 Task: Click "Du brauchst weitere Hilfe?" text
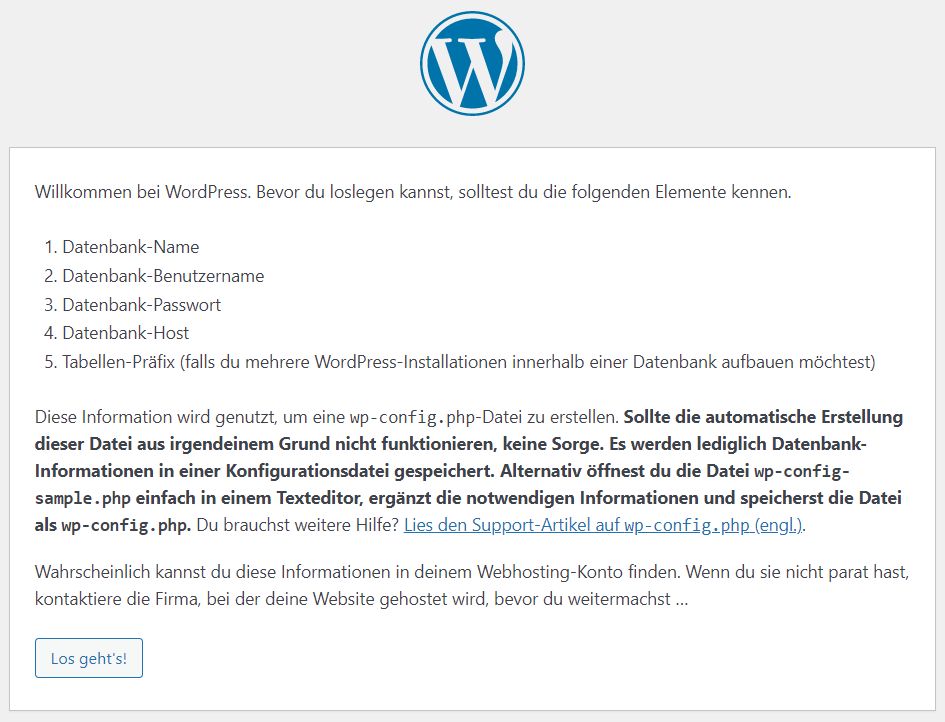pos(298,525)
